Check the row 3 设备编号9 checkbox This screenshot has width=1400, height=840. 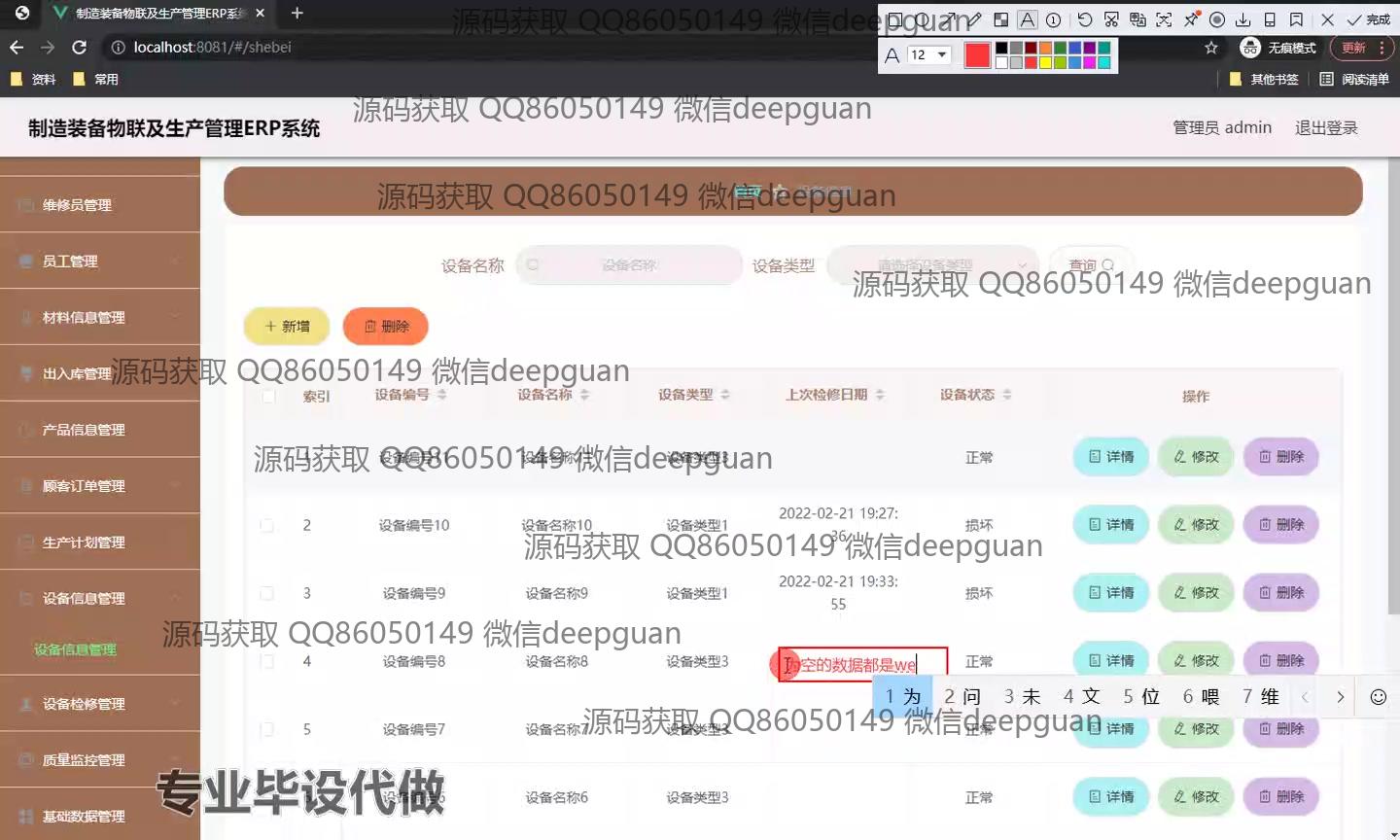[x=267, y=593]
